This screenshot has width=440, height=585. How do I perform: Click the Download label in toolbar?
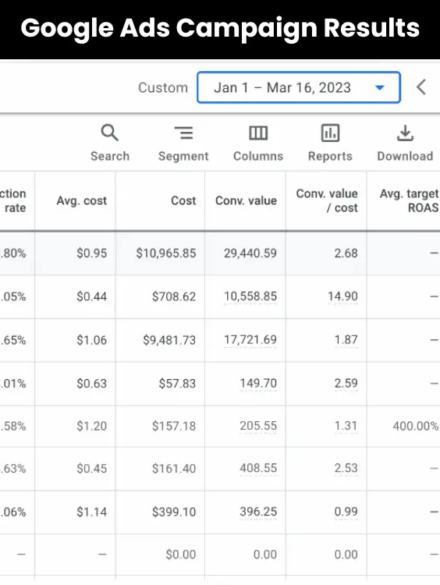405,156
